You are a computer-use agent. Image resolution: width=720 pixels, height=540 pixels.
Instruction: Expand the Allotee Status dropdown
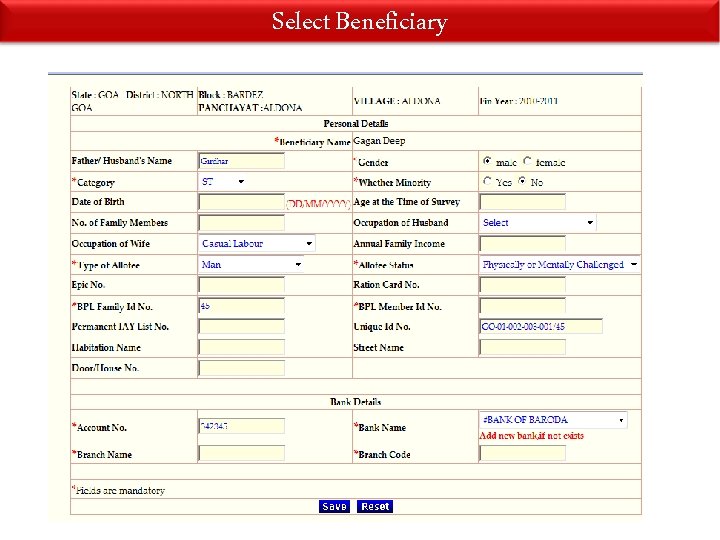[x=560, y=264]
